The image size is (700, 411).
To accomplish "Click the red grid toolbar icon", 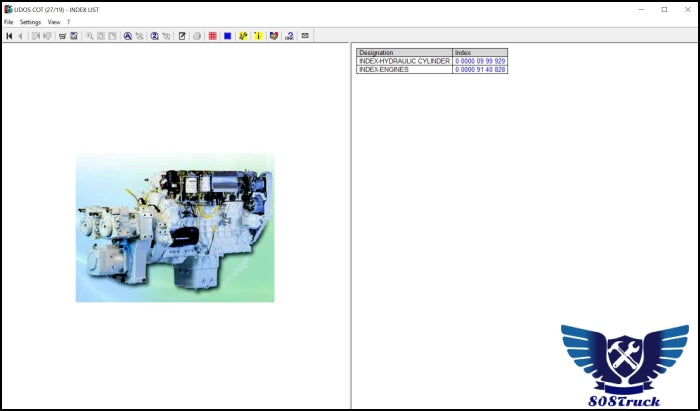I will click(x=212, y=36).
